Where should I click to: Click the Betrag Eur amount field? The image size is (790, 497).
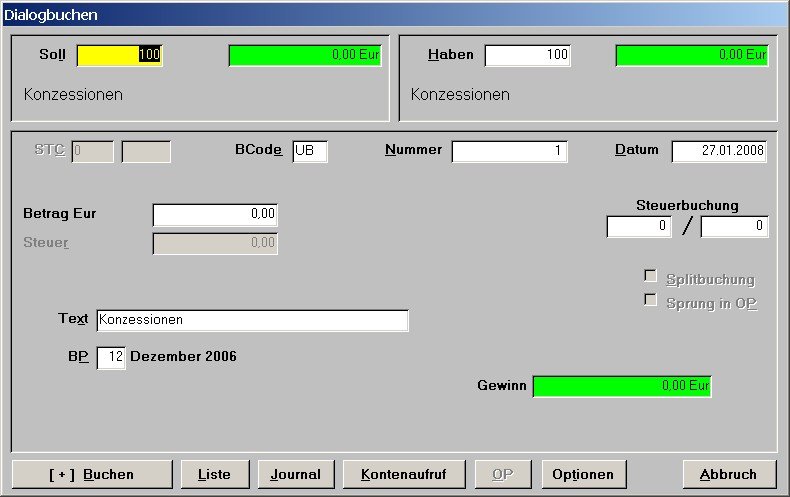coord(215,215)
